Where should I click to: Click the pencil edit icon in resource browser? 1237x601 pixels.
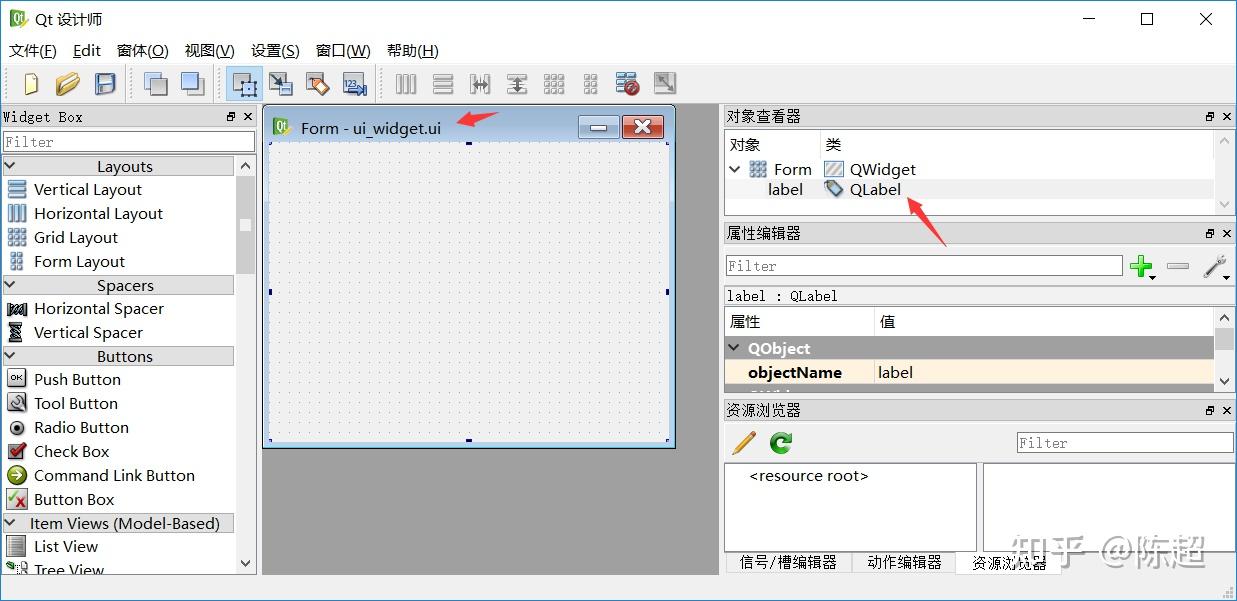[x=741, y=442]
